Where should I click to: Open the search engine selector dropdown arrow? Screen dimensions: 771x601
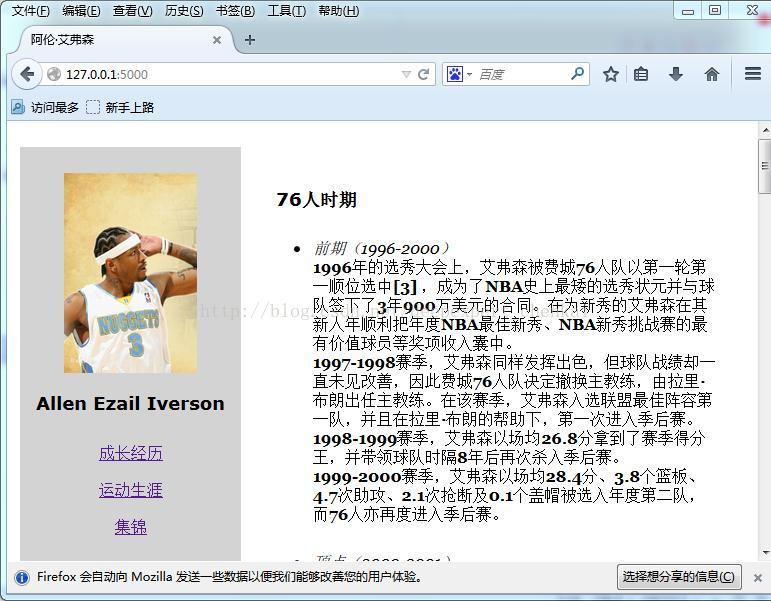[470, 75]
